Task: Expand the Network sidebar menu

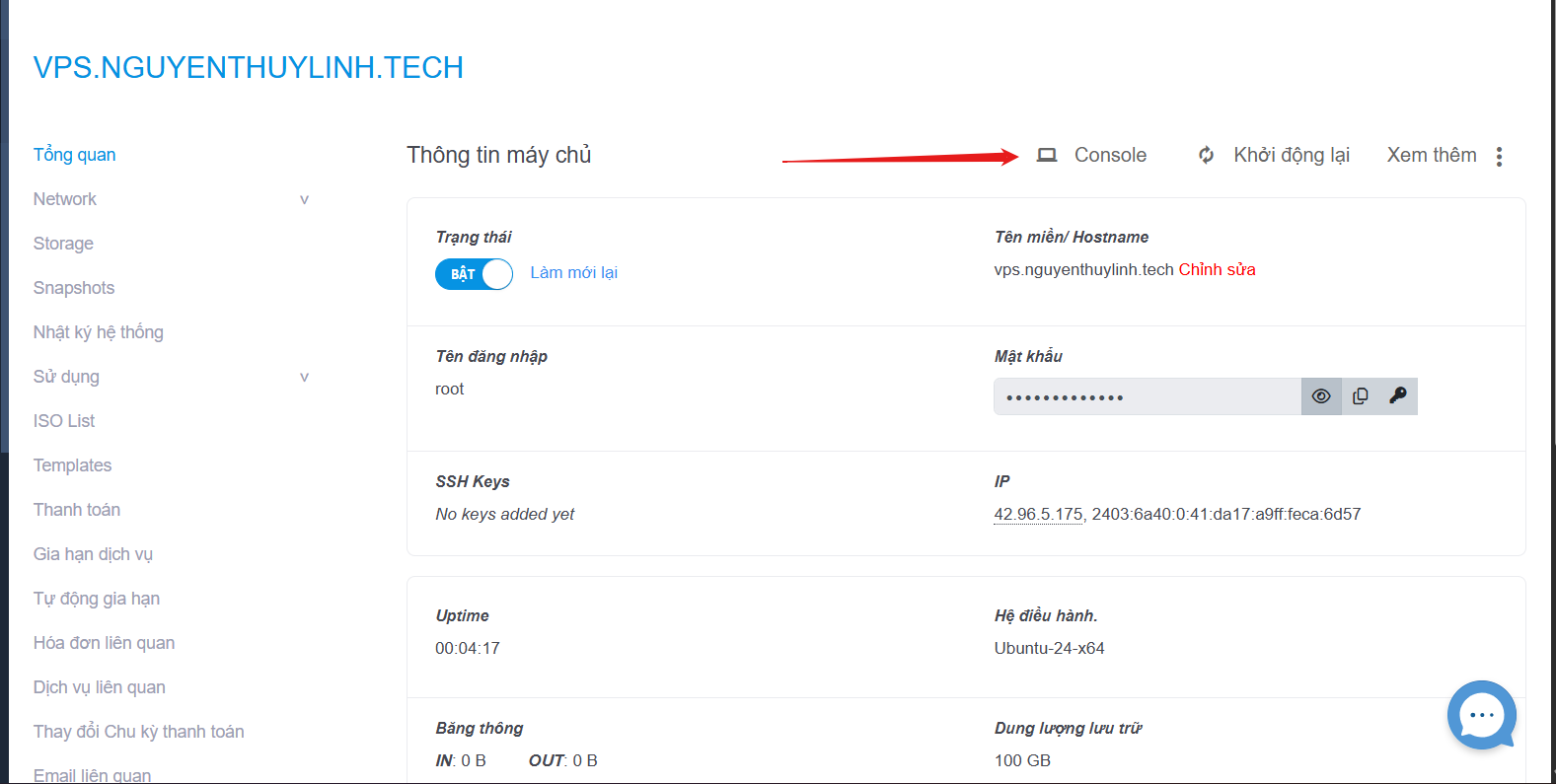Action: coord(65,199)
